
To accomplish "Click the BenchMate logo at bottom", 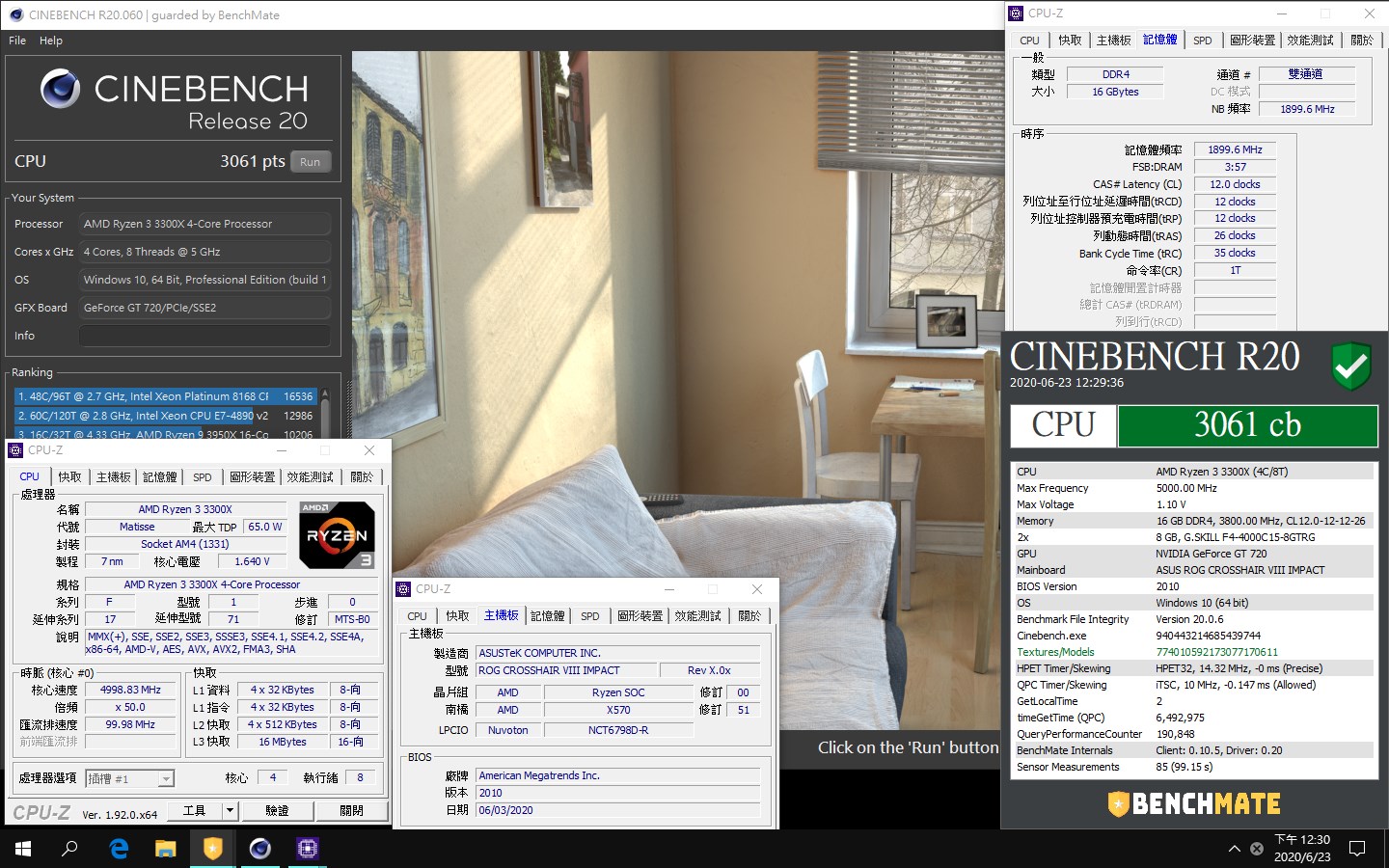I will [1194, 803].
